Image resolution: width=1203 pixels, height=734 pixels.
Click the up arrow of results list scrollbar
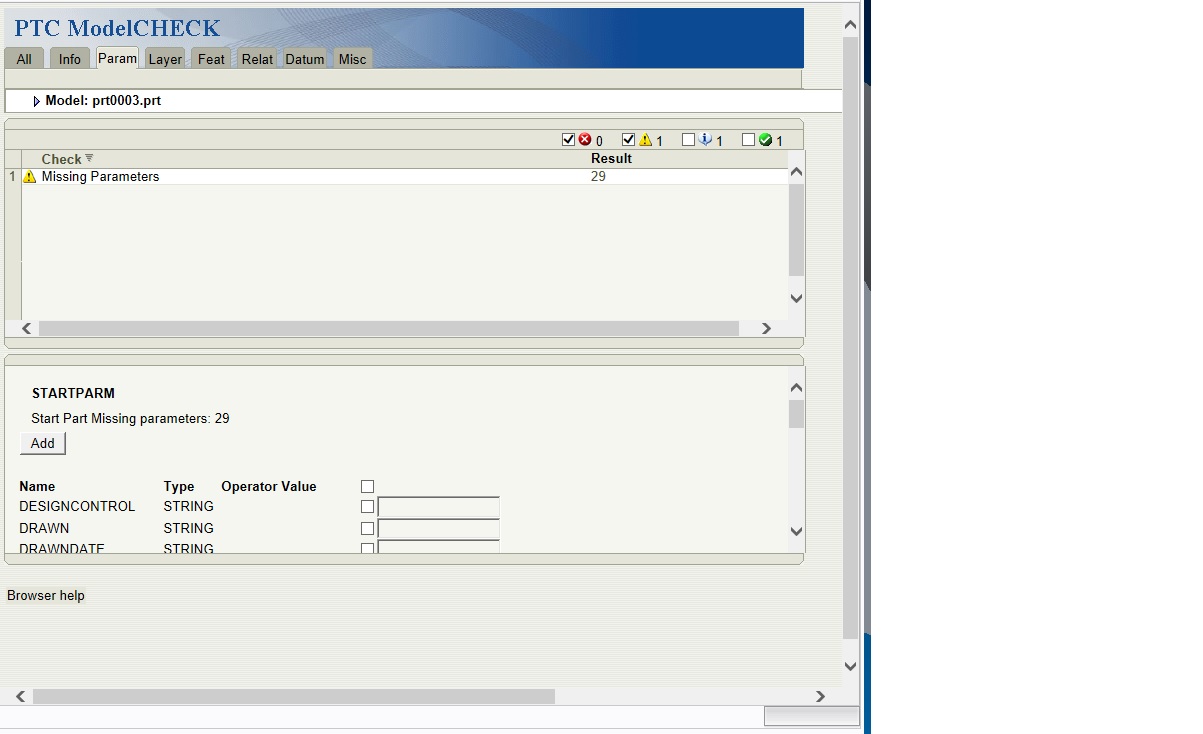tap(796, 172)
